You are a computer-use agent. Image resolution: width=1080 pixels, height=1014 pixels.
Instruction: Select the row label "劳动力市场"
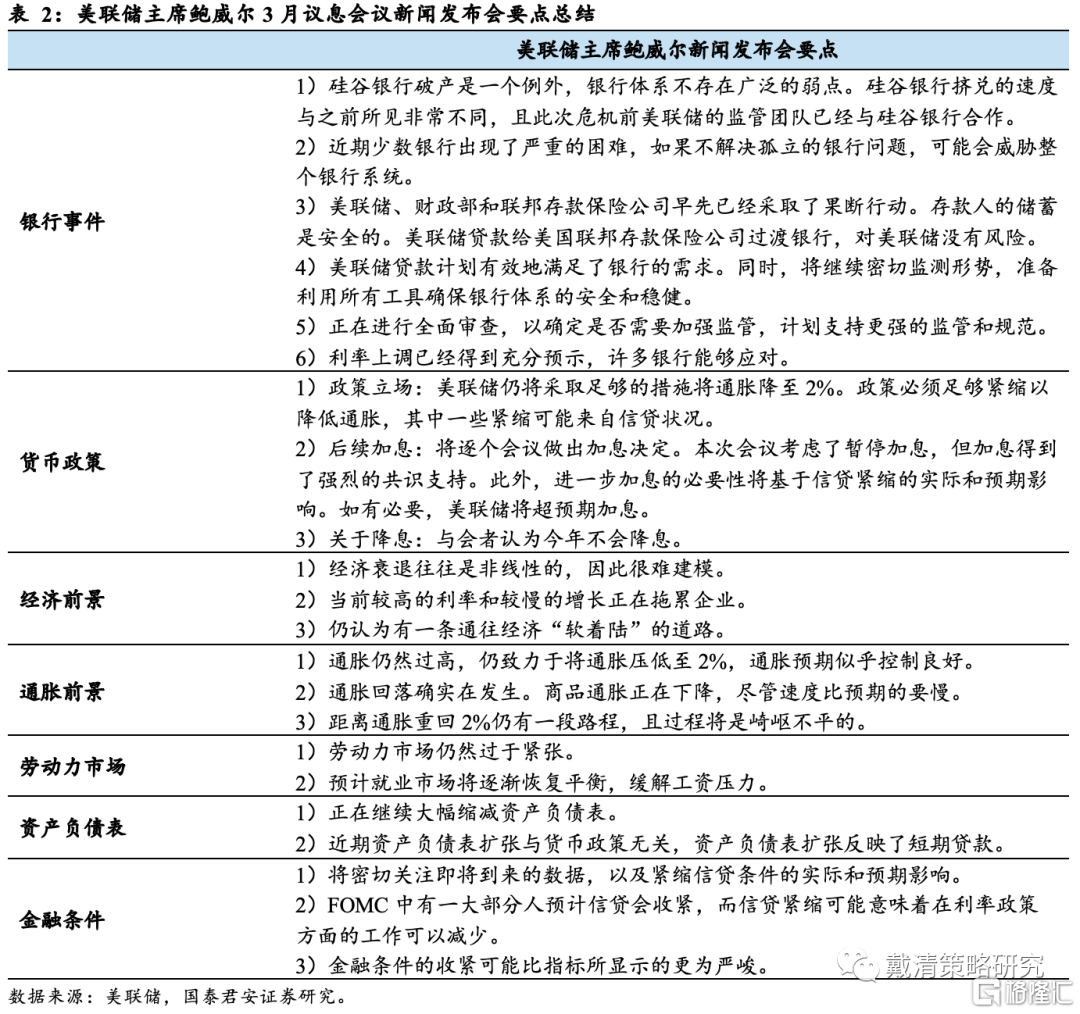(73, 767)
